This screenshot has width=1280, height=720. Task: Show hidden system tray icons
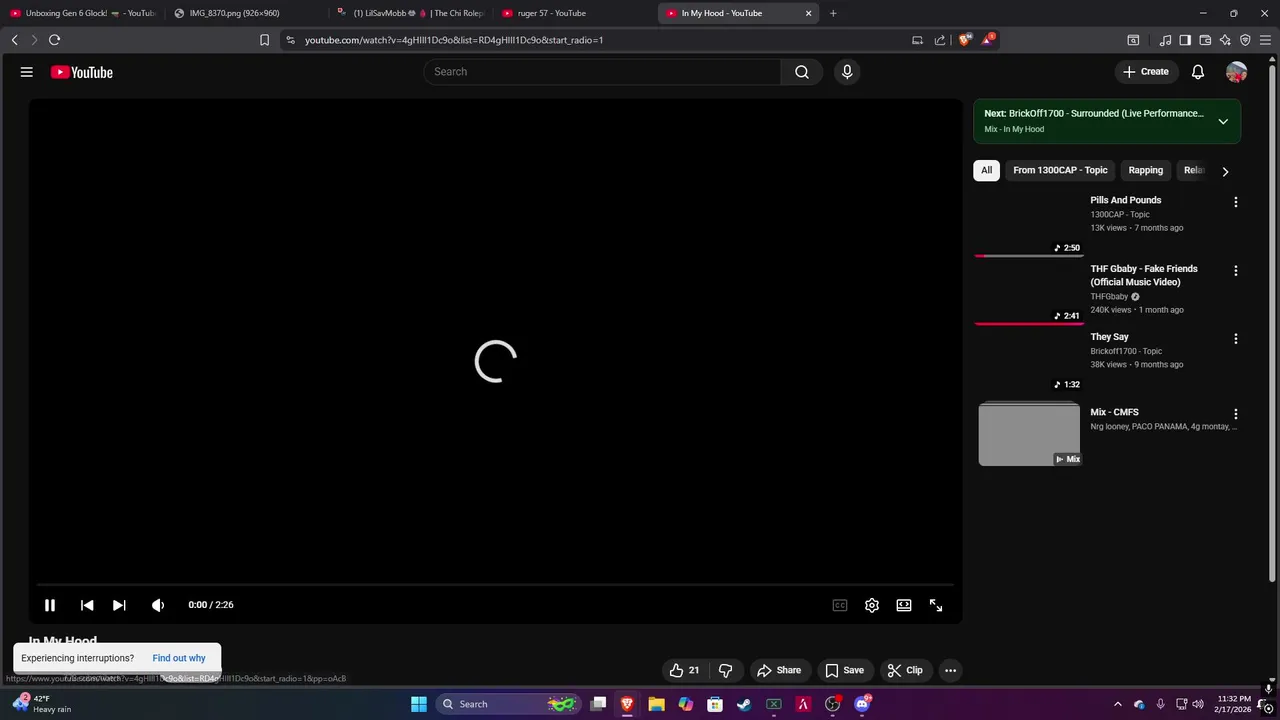tap(1118, 704)
